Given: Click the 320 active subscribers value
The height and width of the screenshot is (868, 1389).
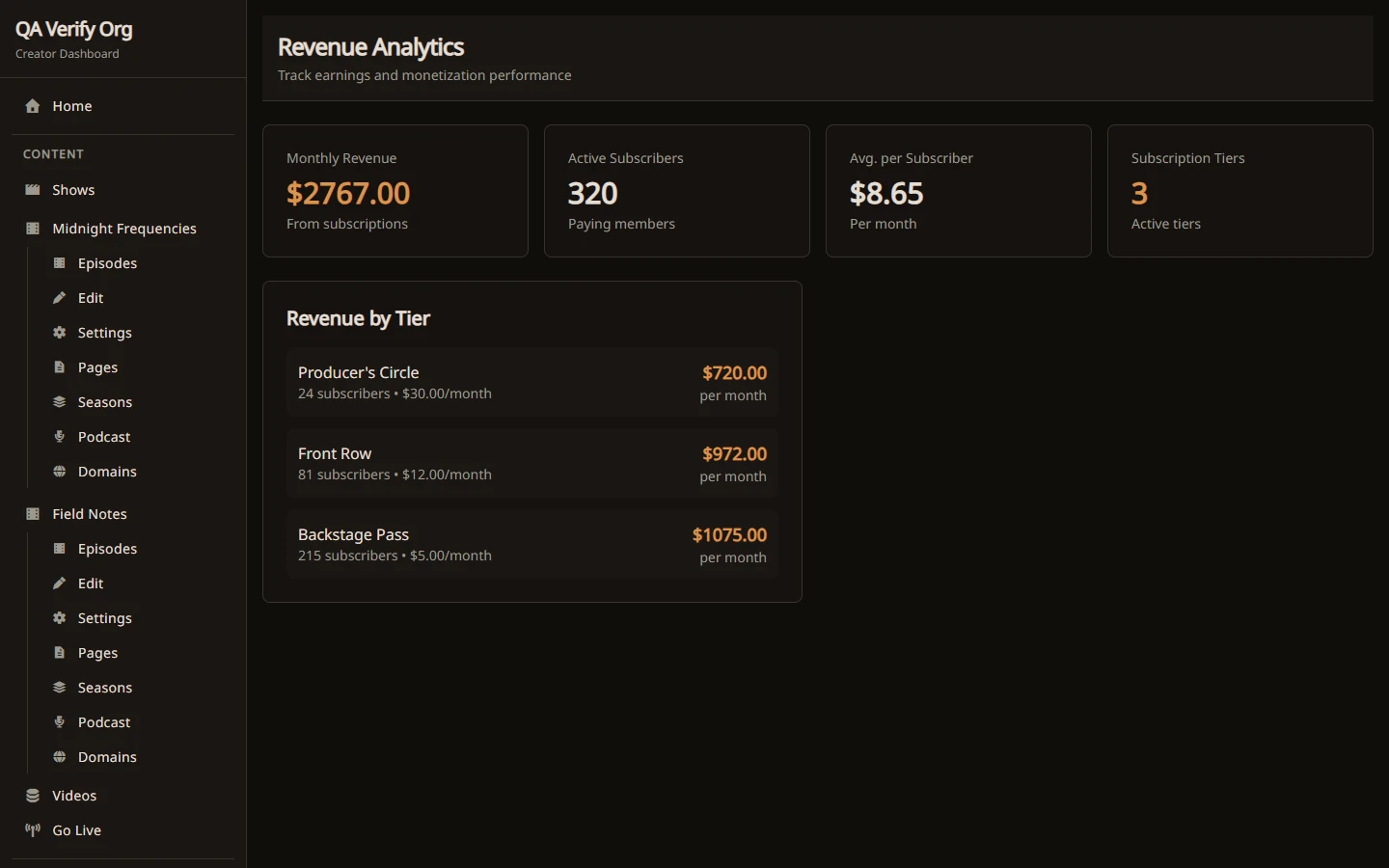Looking at the screenshot, I should pos(592,193).
